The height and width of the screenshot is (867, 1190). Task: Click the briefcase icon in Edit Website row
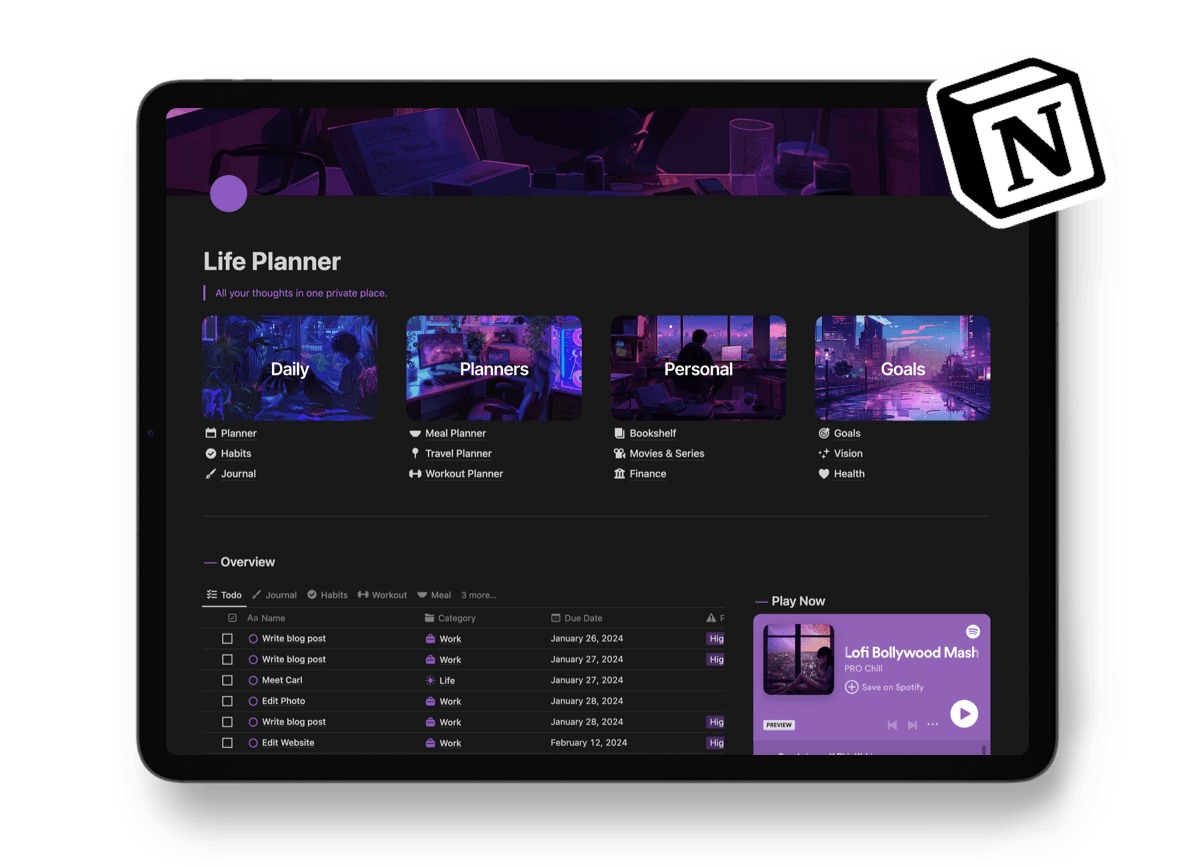(430, 742)
